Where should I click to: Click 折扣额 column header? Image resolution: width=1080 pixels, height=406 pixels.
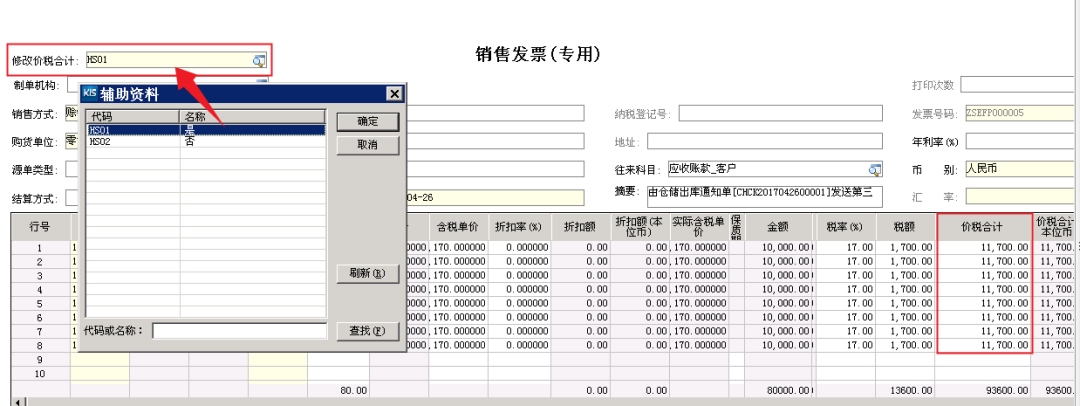point(581,227)
